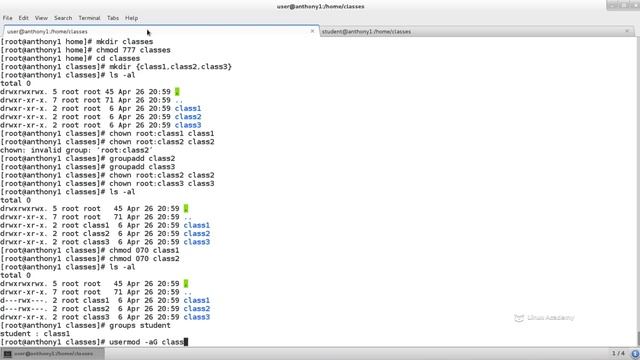Click the 'chown: invalid group' error line

(76, 150)
